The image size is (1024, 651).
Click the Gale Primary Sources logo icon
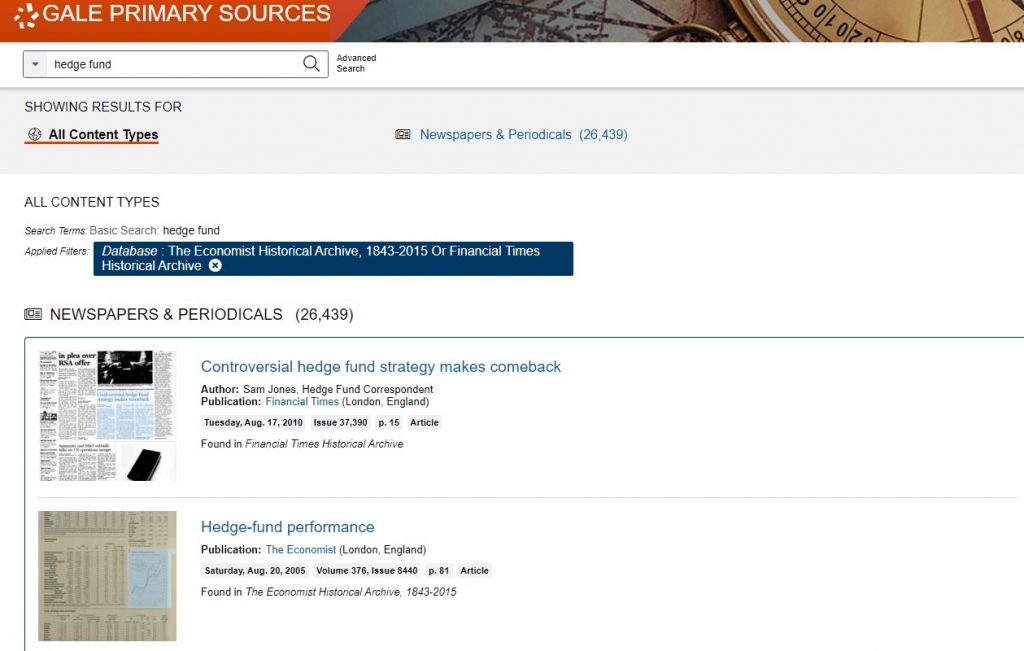click(26, 15)
